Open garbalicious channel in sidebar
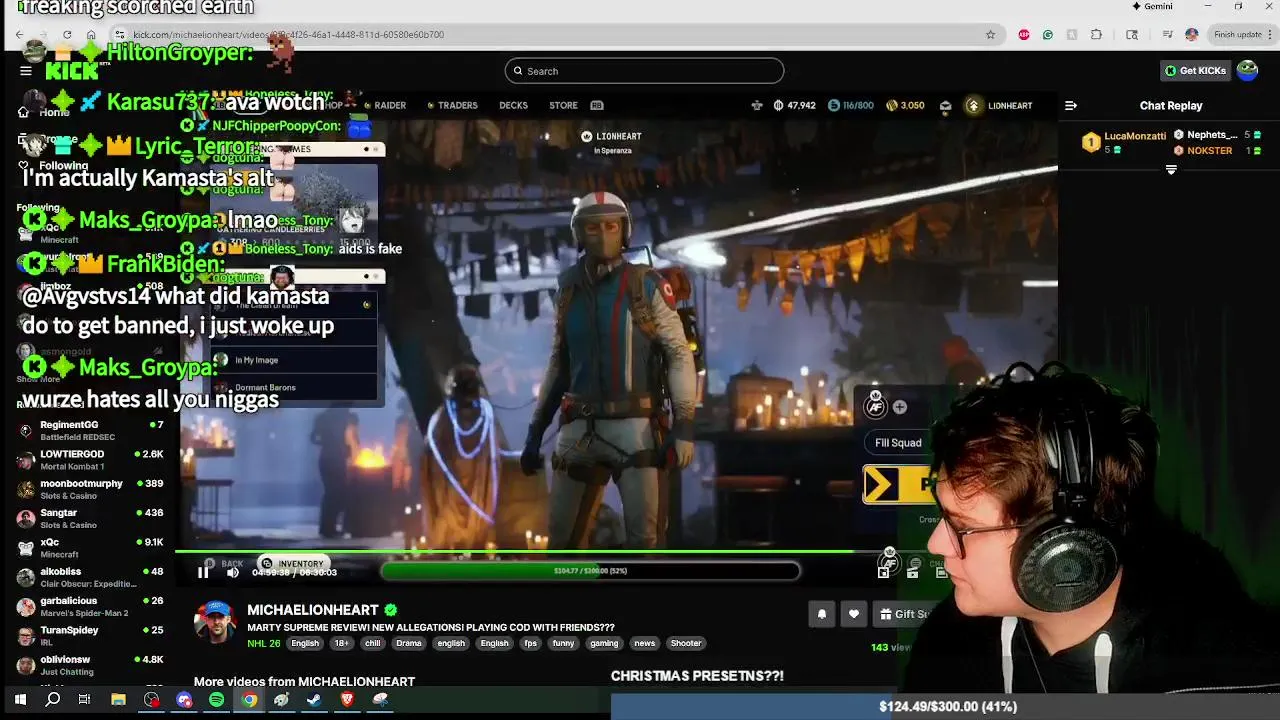Viewport: 1280px width, 720px height. 90,606
